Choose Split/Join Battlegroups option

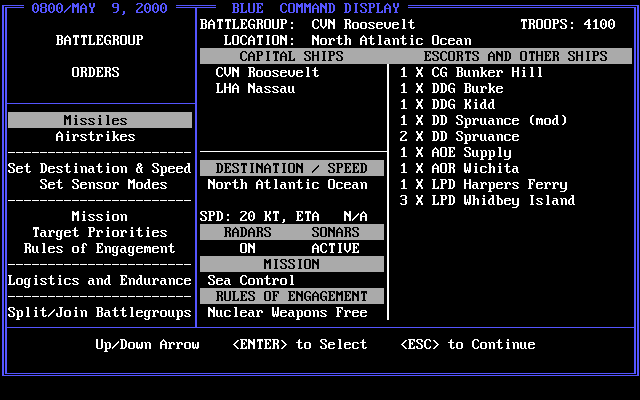pyautogui.click(x=99, y=312)
